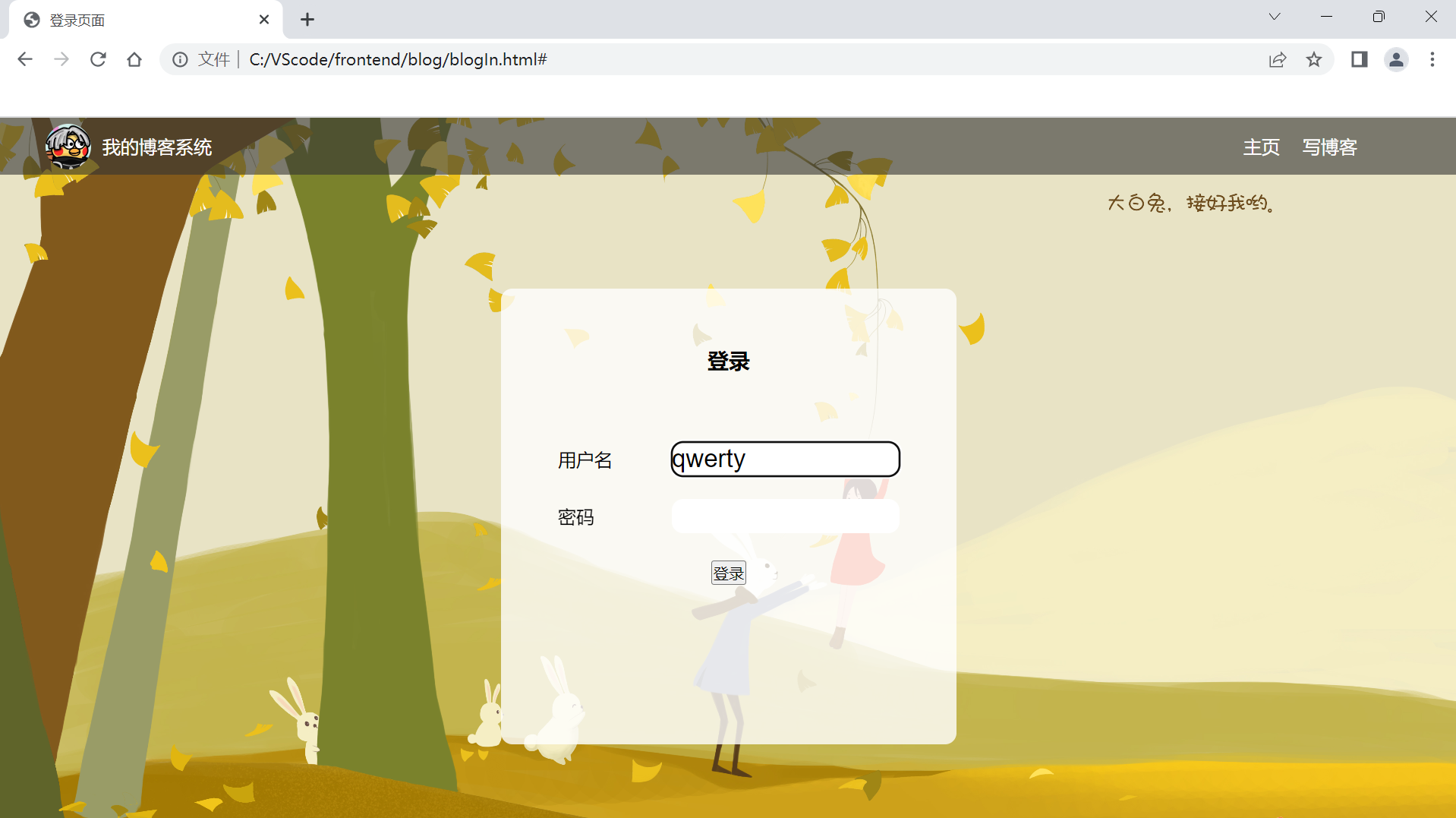Expand the tab search dropdown
Image resolution: width=1456 pixels, height=818 pixels.
point(1275,17)
